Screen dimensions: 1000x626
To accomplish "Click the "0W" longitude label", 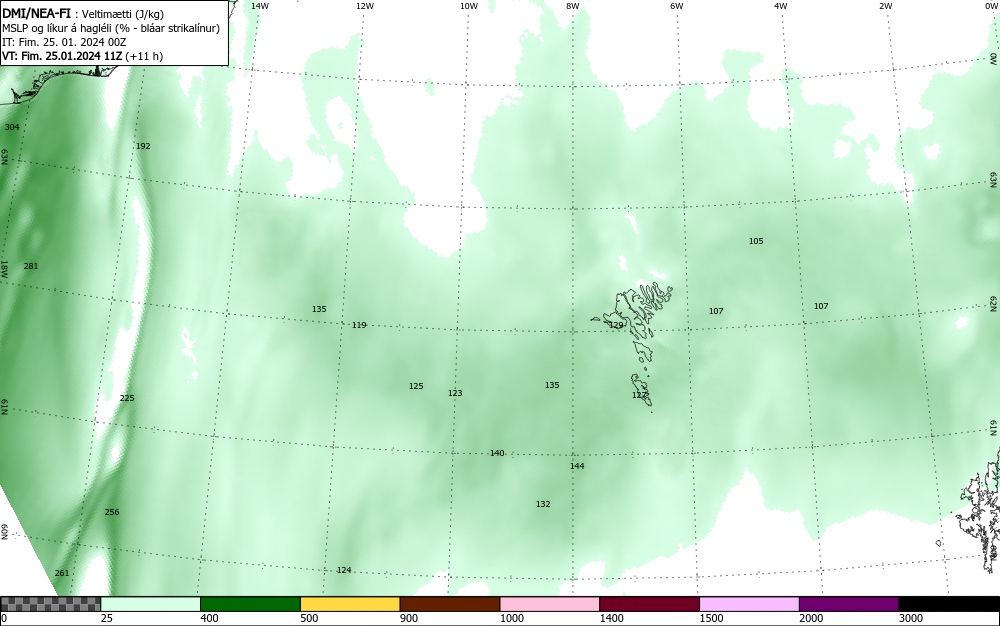I will tap(992, 6).
